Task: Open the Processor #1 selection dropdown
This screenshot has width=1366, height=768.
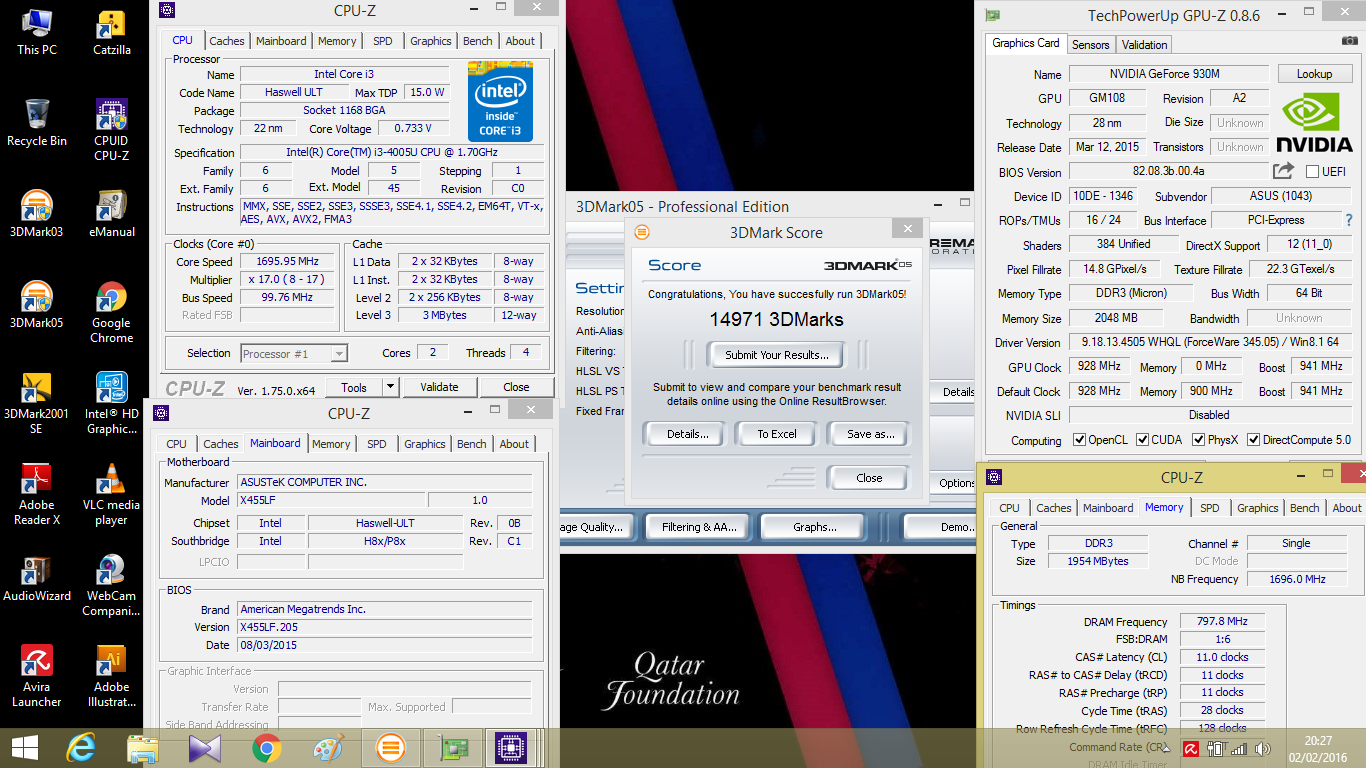Action: pyautogui.click(x=294, y=353)
